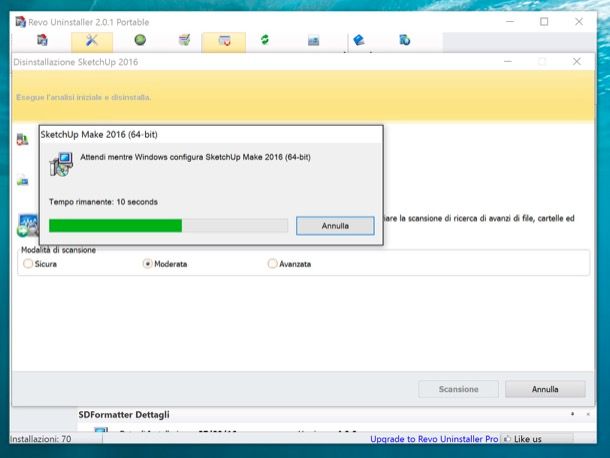Click the SketchUp installer icon in the dialog
Screen dimensions: 610x458
click(x=60, y=164)
